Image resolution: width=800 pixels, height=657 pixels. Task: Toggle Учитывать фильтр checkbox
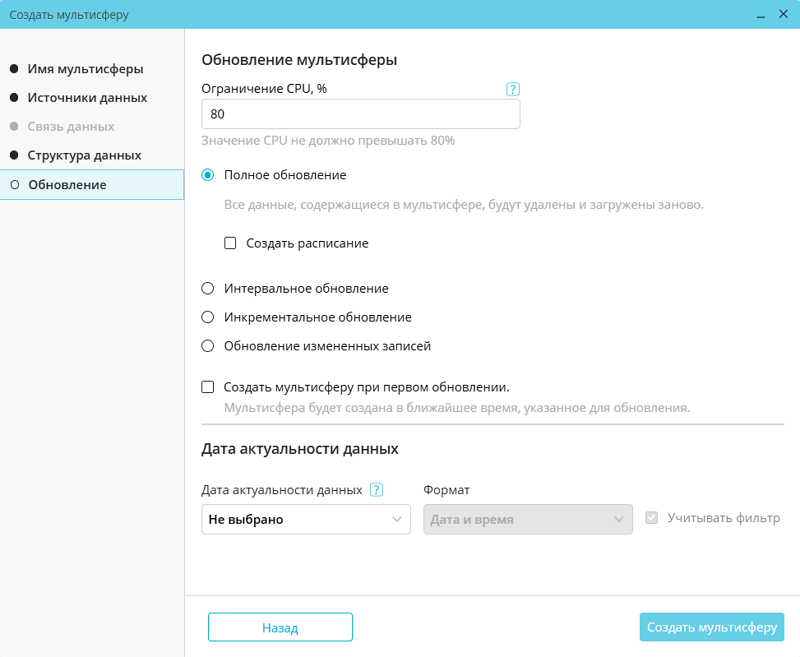click(x=653, y=518)
